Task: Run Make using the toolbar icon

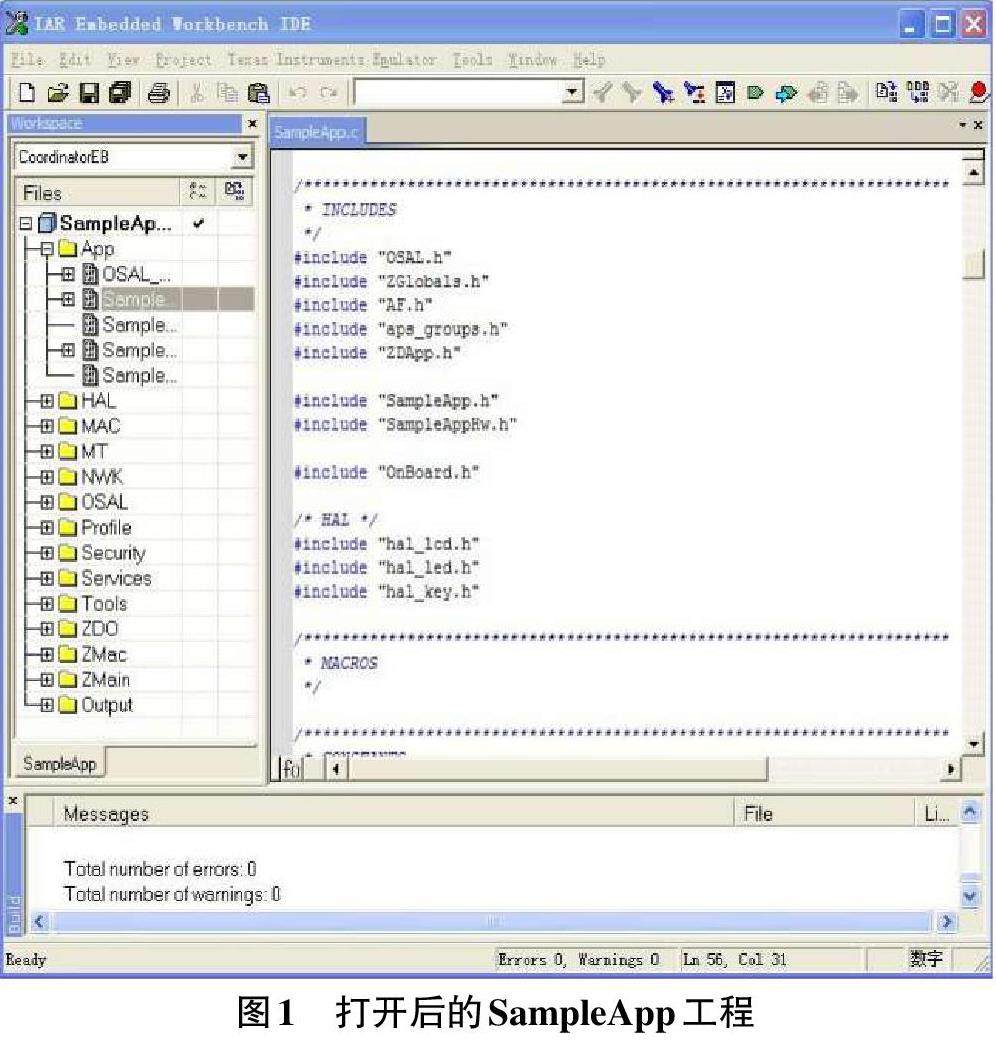Action: [x=918, y=92]
